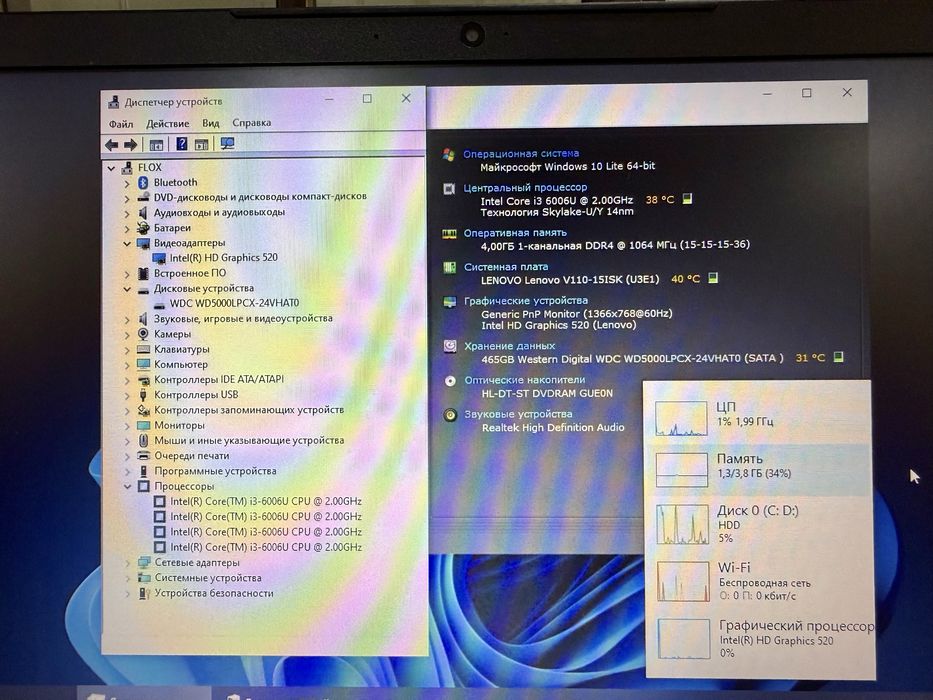Screen dimensions: 933x700
Task: Expand the Мониторы category
Action: pyautogui.click(x=127, y=426)
